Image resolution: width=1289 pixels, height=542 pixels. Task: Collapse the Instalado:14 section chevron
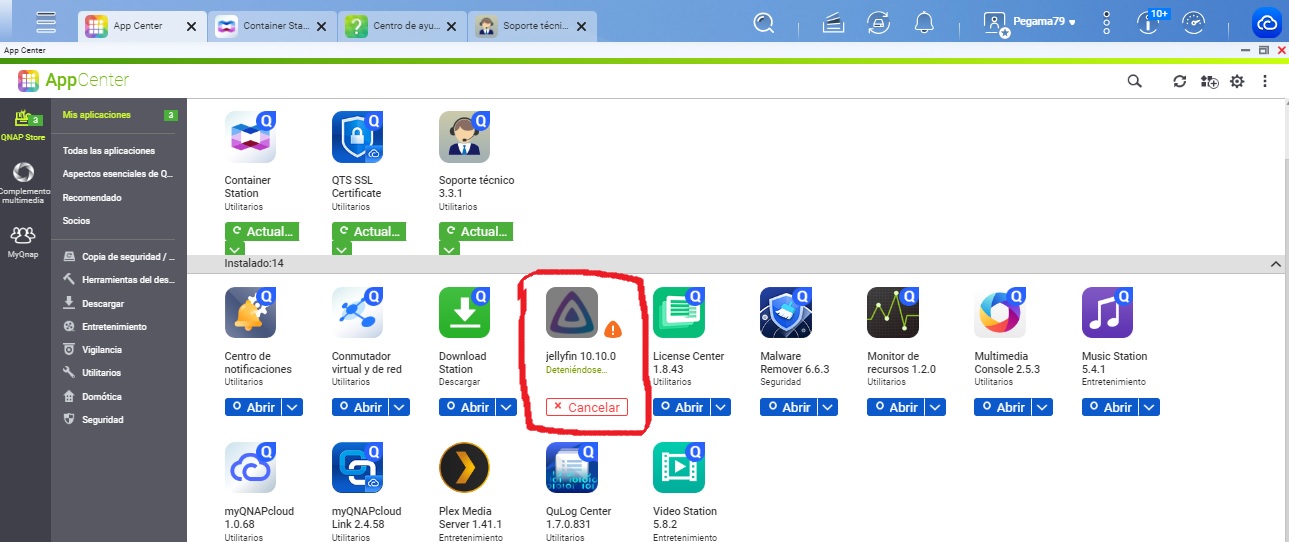[1275, 264]
